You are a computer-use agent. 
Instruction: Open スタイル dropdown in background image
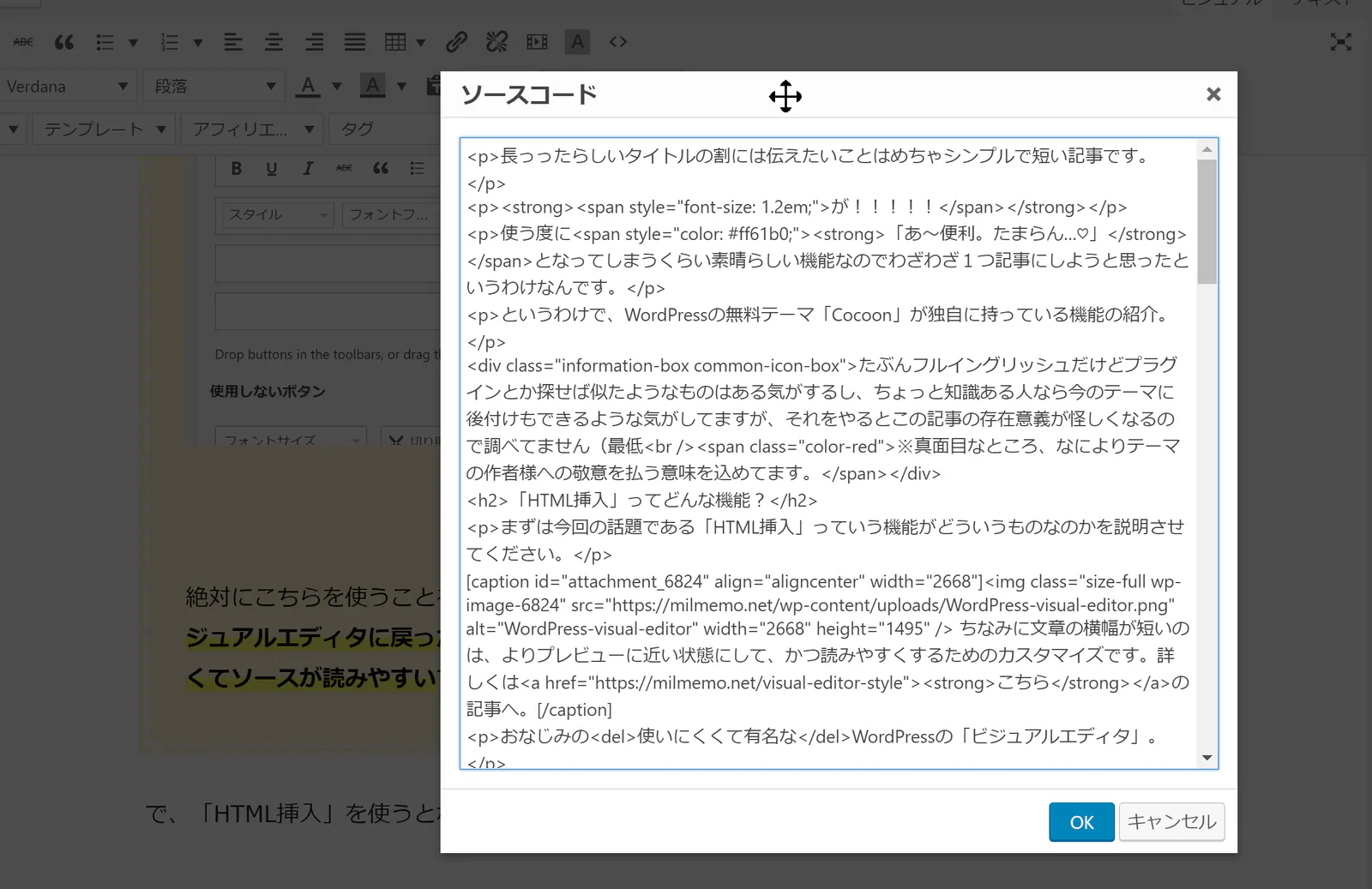(x=277, y=214)
